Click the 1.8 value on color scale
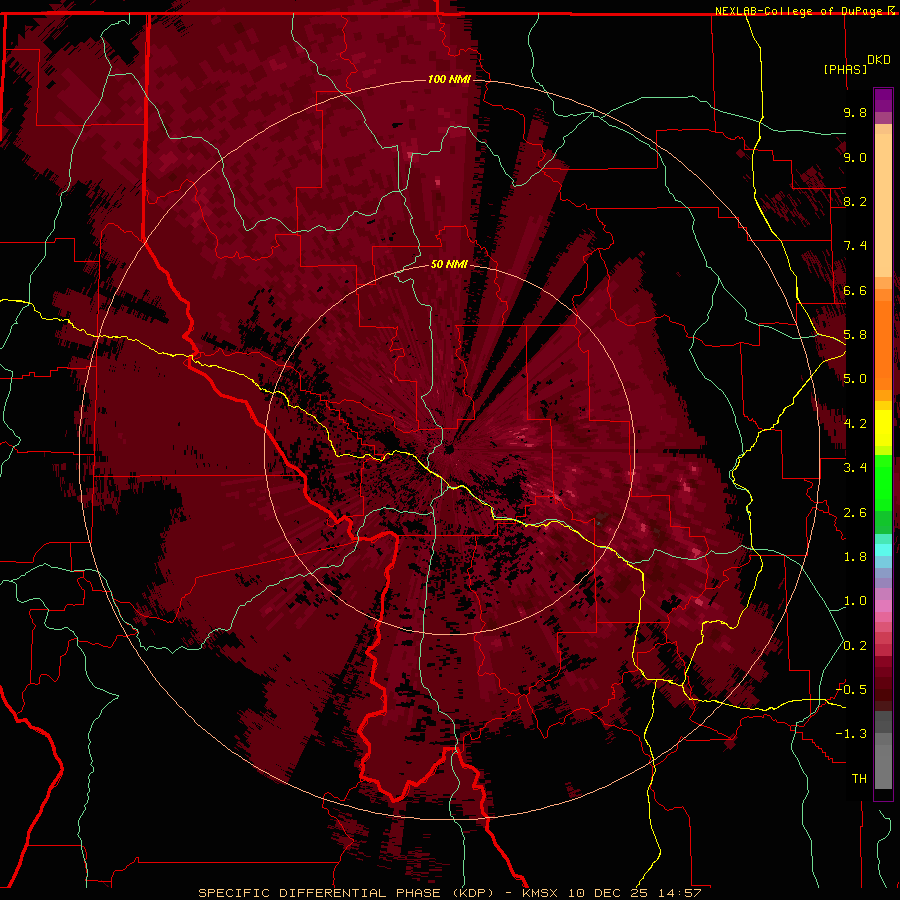Viewport: 900px width, 900px height. pos(855,557)
